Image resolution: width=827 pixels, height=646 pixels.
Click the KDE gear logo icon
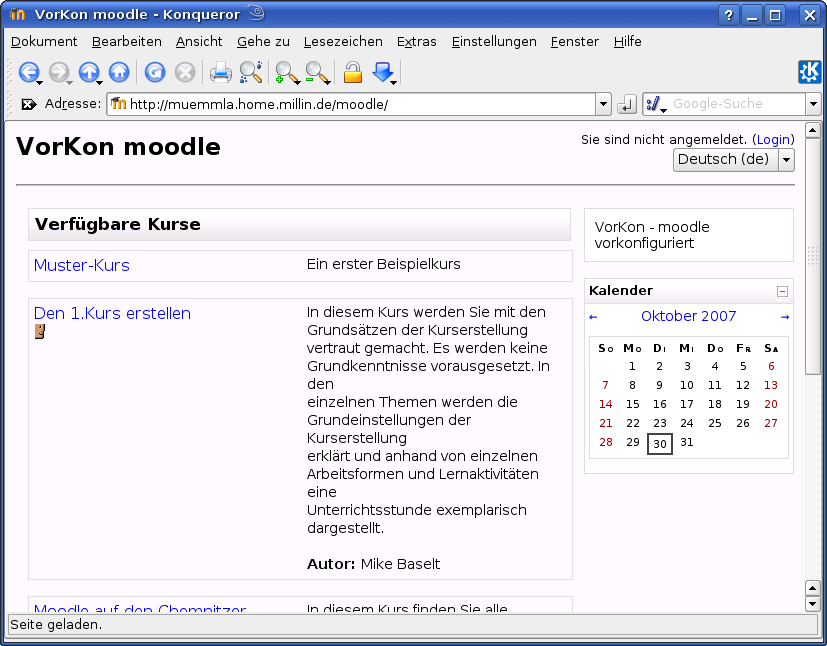[x=809, y=72]
